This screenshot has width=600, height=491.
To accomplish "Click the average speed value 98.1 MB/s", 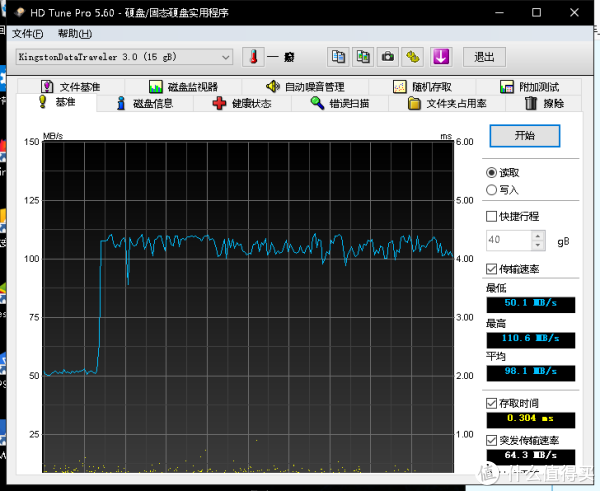I will [x=530, y=373].
